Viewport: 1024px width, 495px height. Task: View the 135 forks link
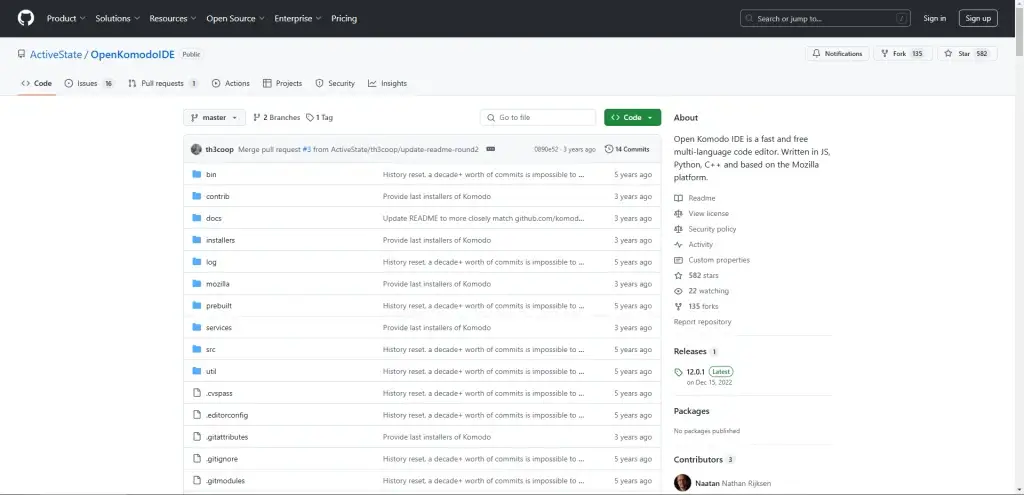(x=696, y=306)
